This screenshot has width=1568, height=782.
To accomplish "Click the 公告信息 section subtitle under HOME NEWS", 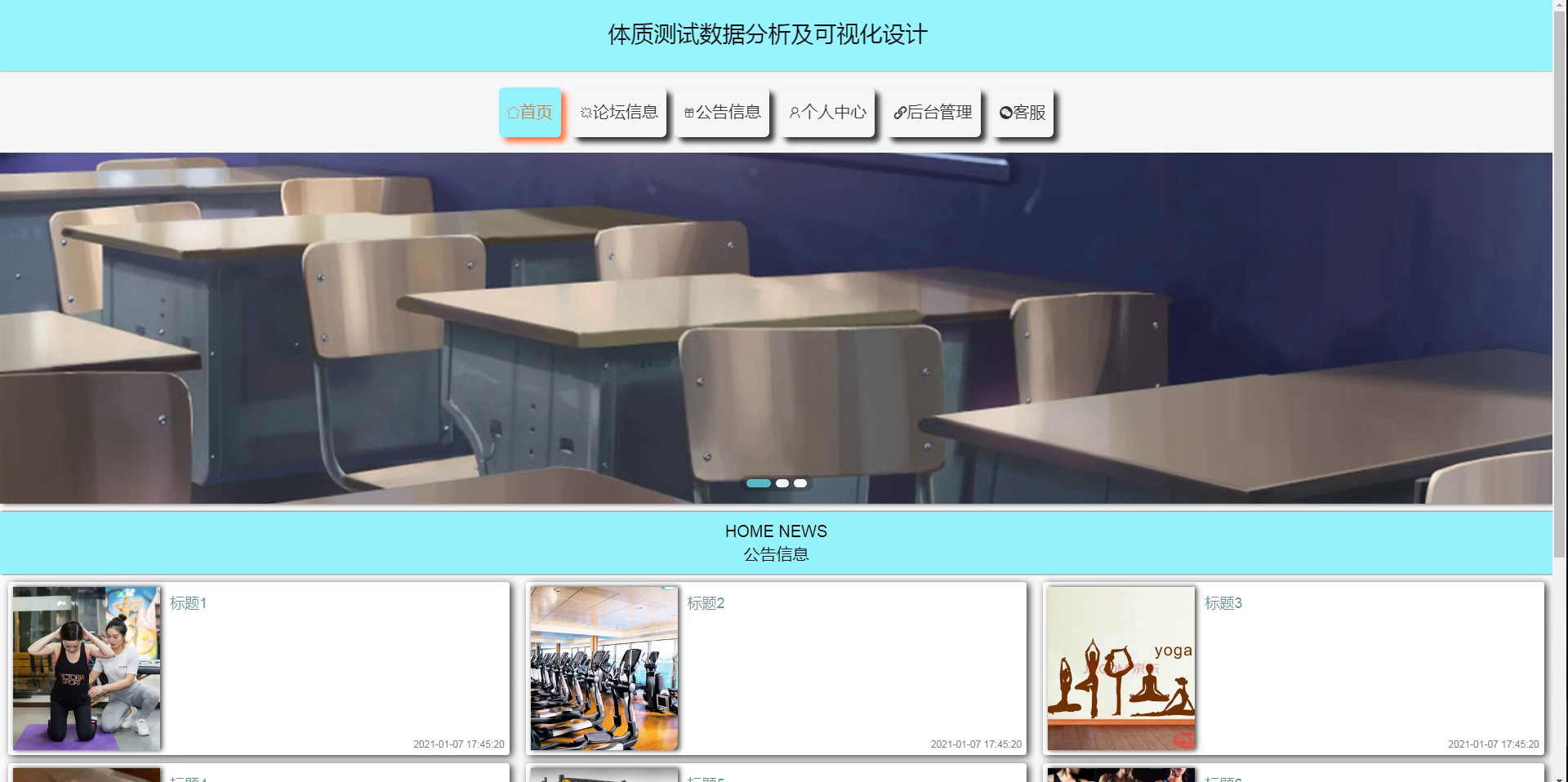I will point(776,554).
